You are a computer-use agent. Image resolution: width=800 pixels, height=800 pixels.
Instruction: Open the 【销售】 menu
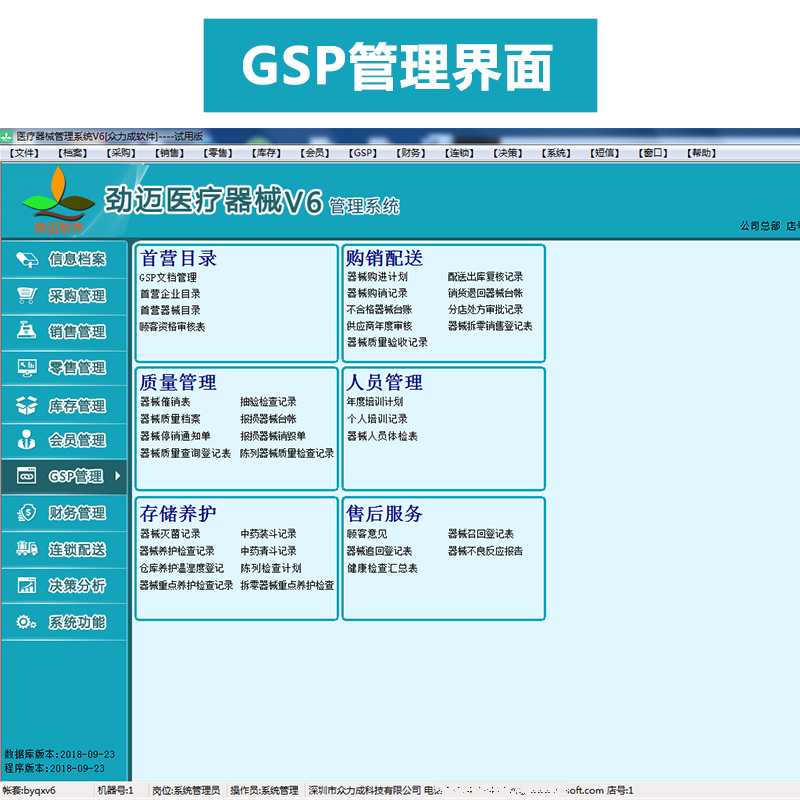(x=169, y=153)
